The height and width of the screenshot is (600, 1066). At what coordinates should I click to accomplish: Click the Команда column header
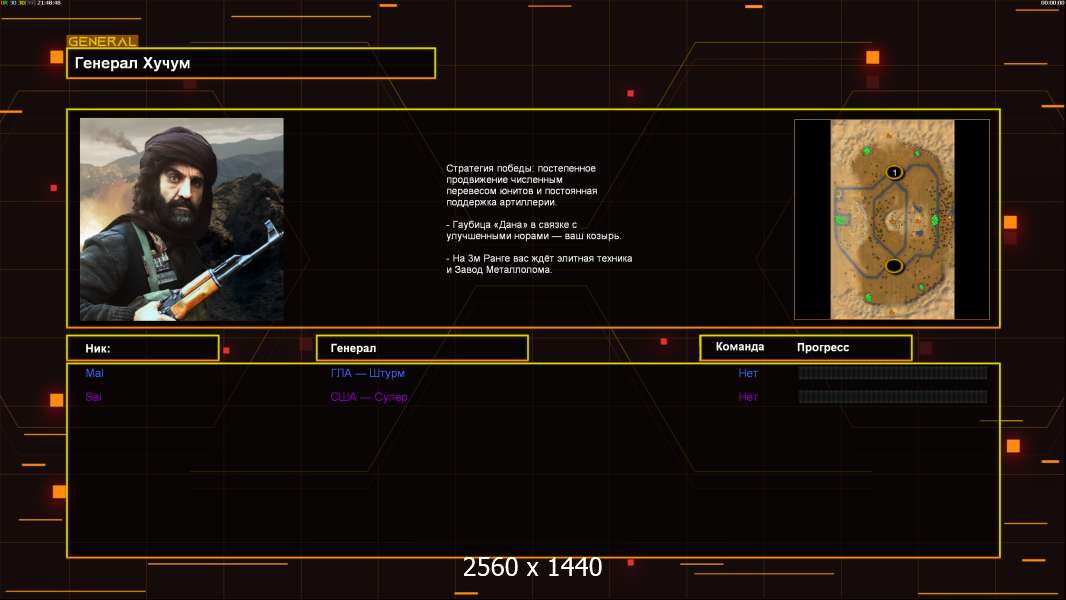click(x=740, y=347)
